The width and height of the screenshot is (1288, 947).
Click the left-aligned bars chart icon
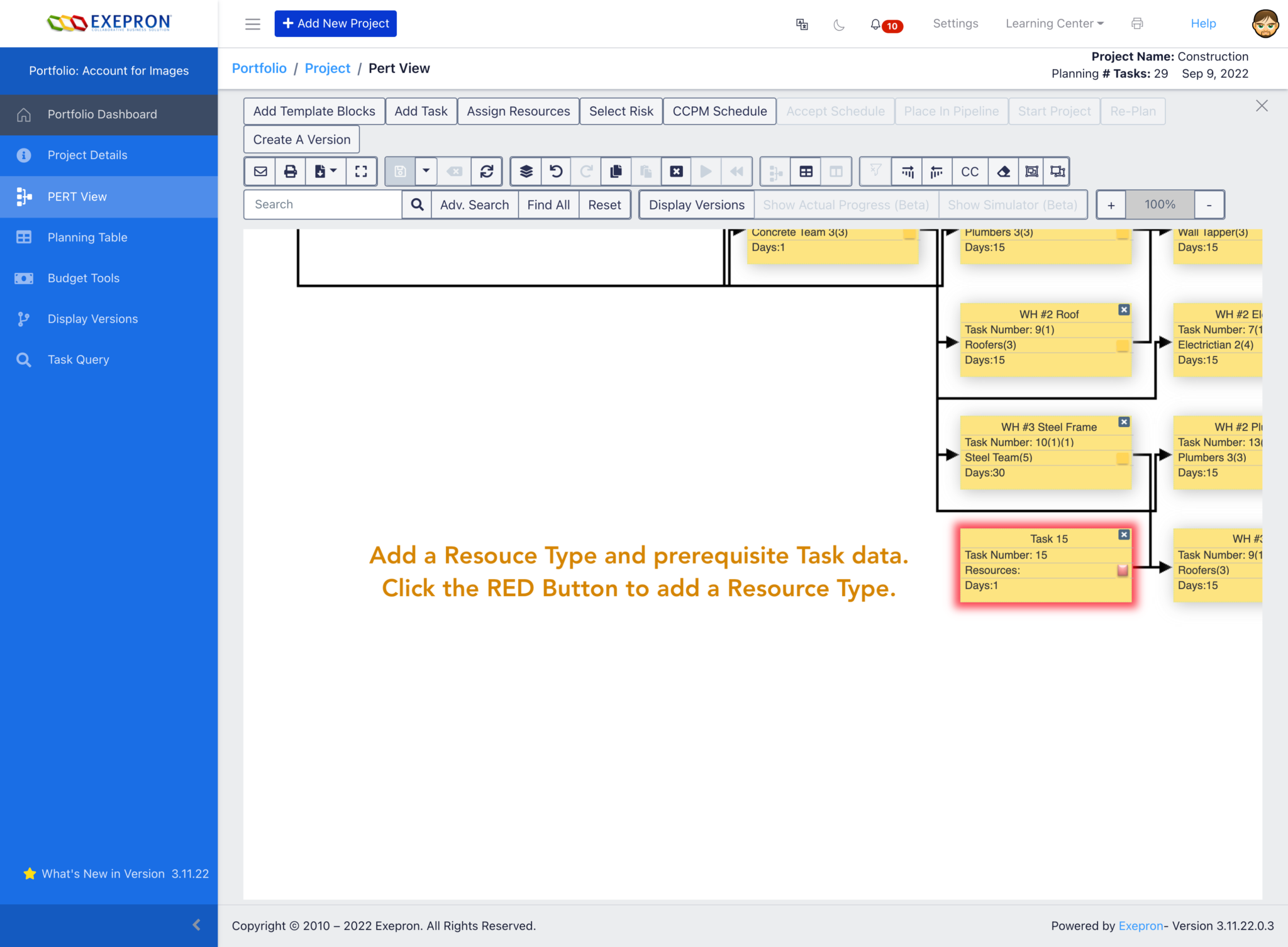click(x=937, y=171)
